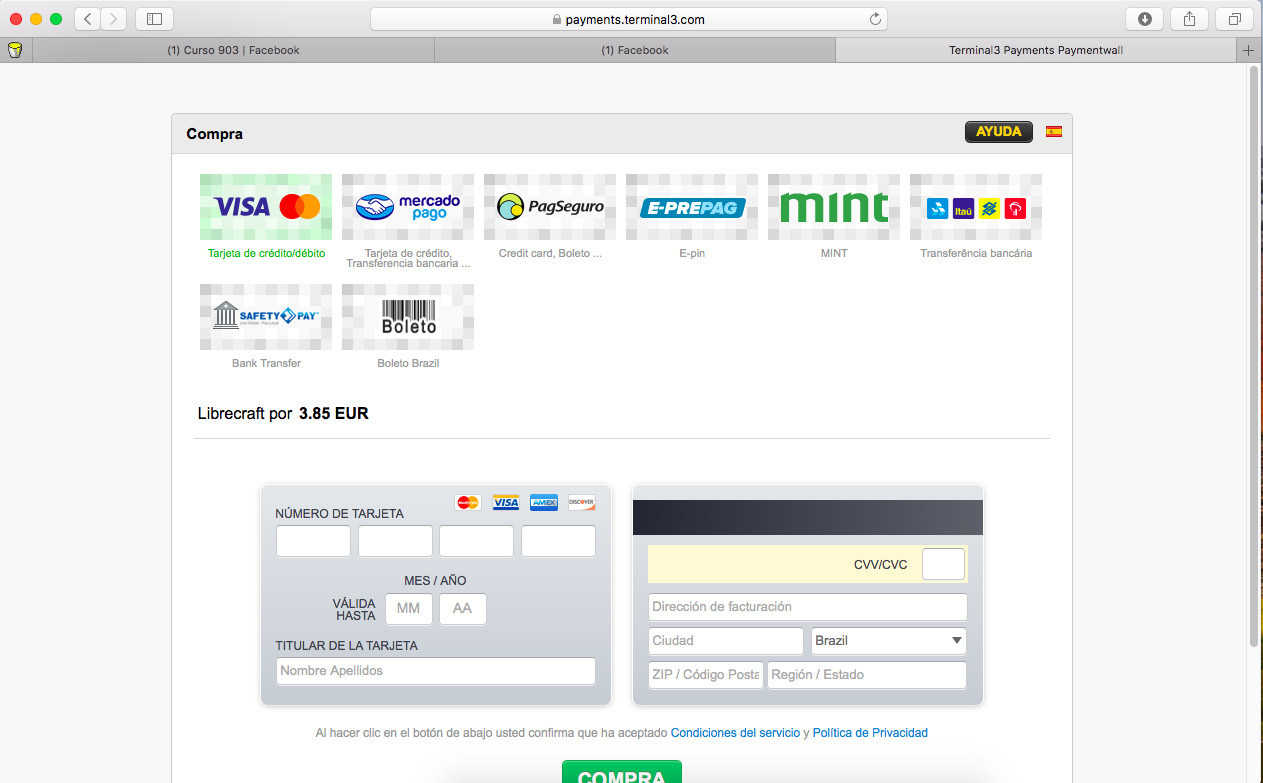Image resolution: width=1263 pixels, height=783 pixels.
Task: Select SafetyPay Bank Transfer option
Action: (x=266, y=317)
